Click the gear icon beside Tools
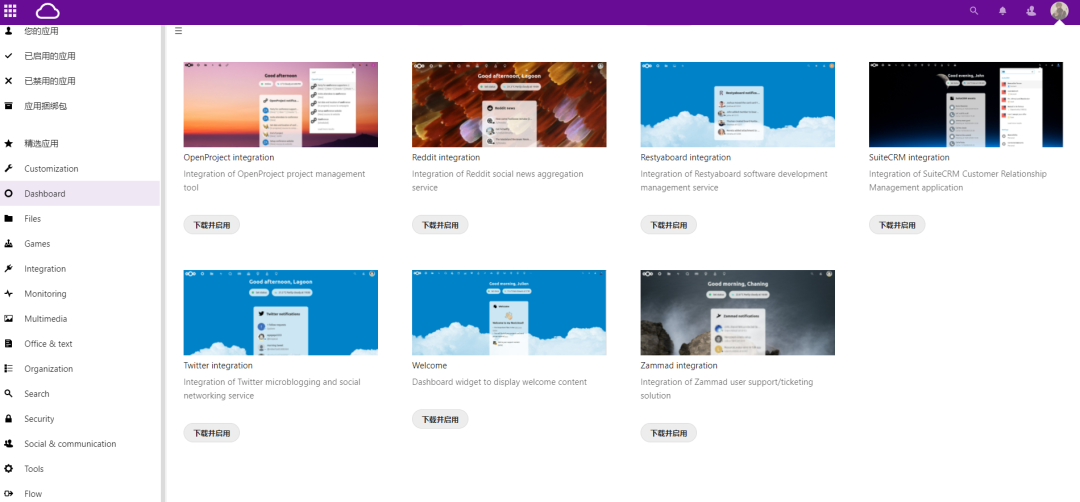 [x=8, y=469]
